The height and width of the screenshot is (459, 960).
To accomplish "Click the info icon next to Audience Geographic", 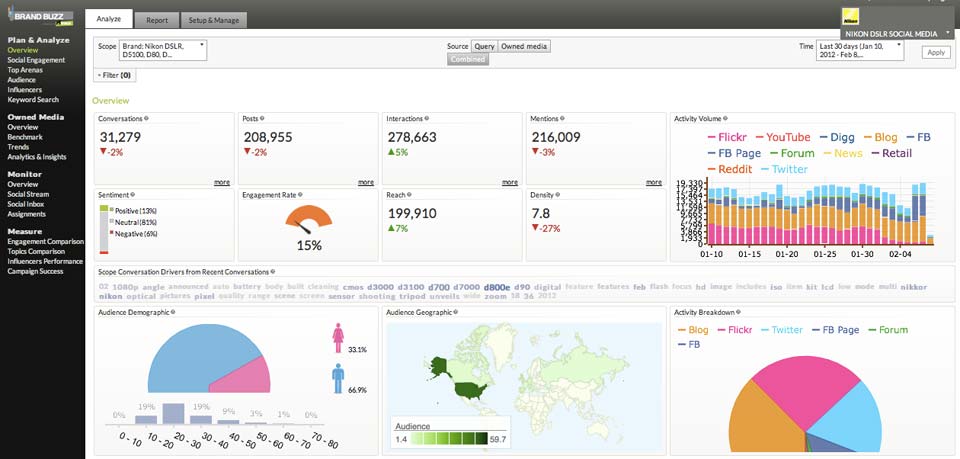I will 456,312.
